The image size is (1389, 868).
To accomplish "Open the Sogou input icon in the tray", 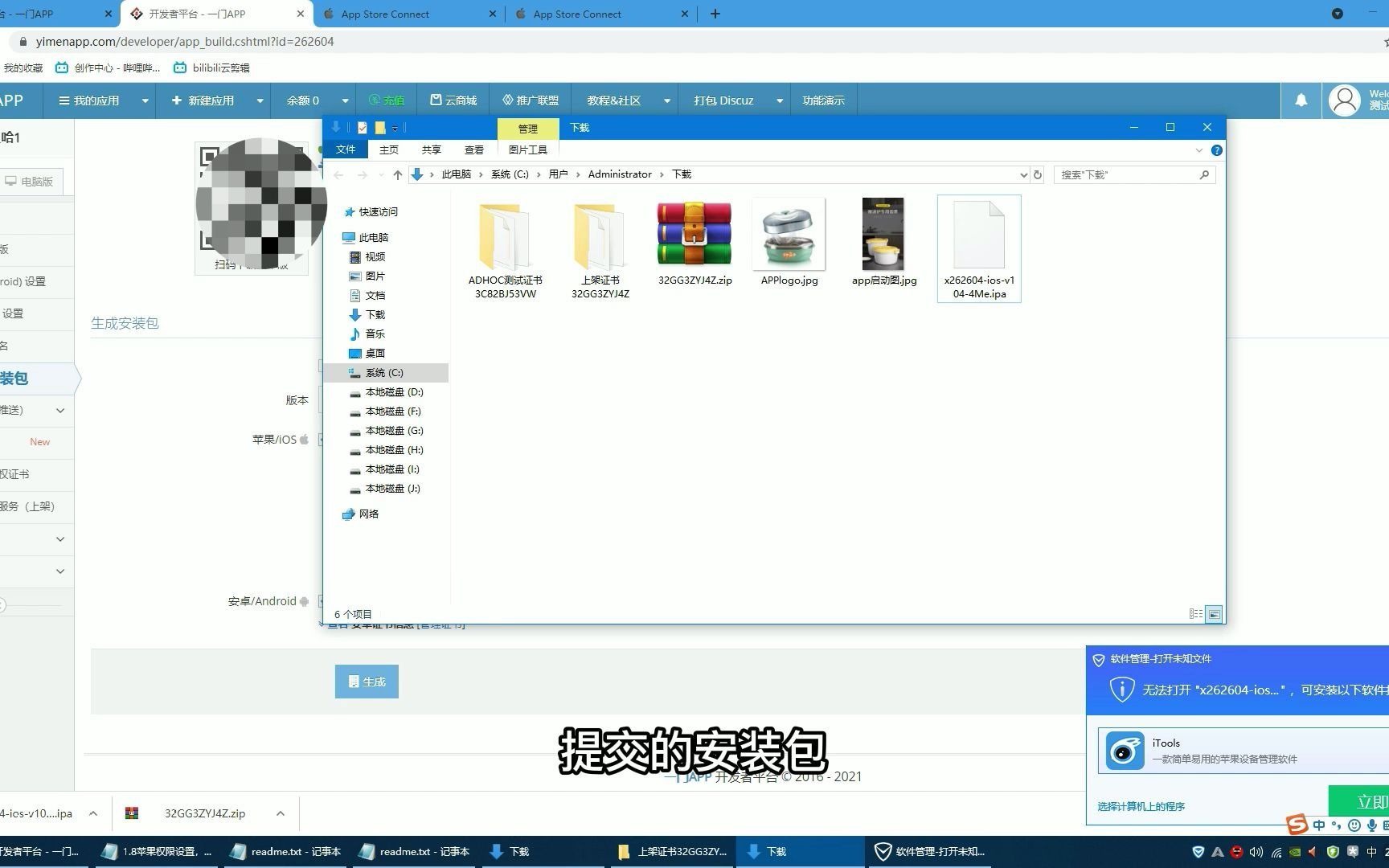I will 1296,823.
